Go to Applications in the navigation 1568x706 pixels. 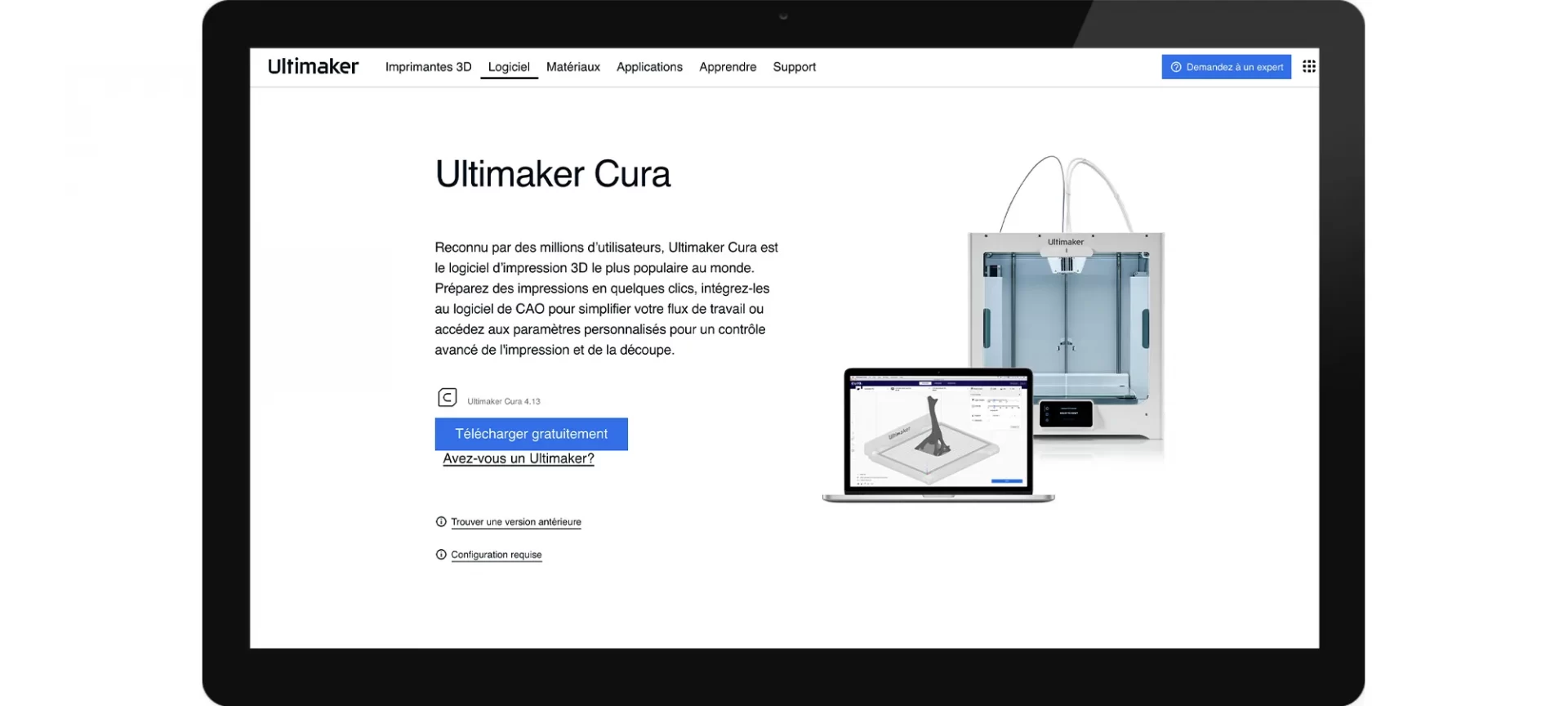pyautogui.click(x=649, y=67)
